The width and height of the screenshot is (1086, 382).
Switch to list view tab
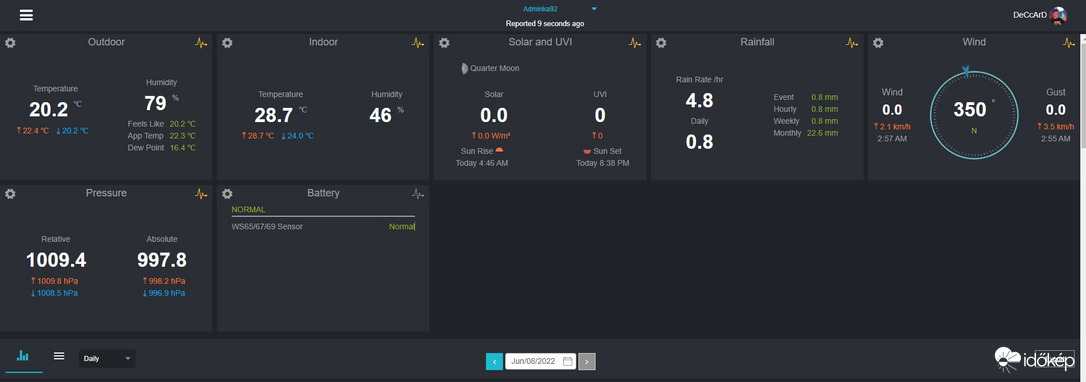[60, 356]
